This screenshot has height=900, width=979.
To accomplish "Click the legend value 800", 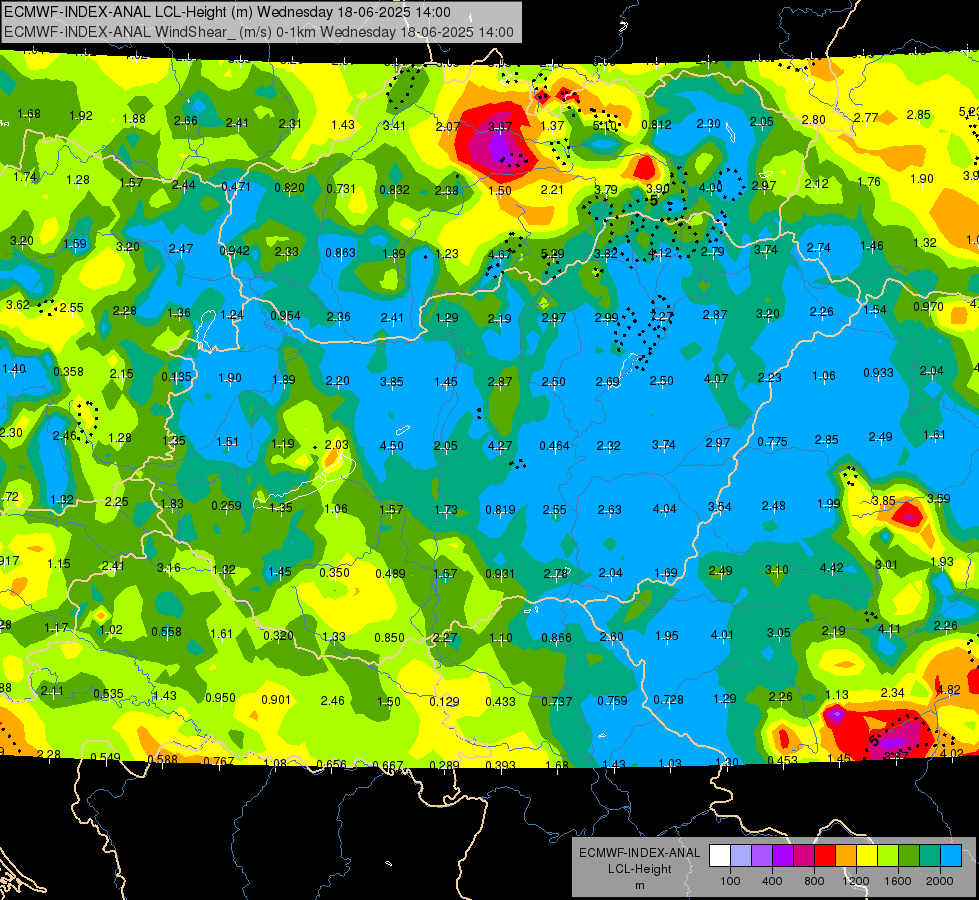I will (814, 881).
